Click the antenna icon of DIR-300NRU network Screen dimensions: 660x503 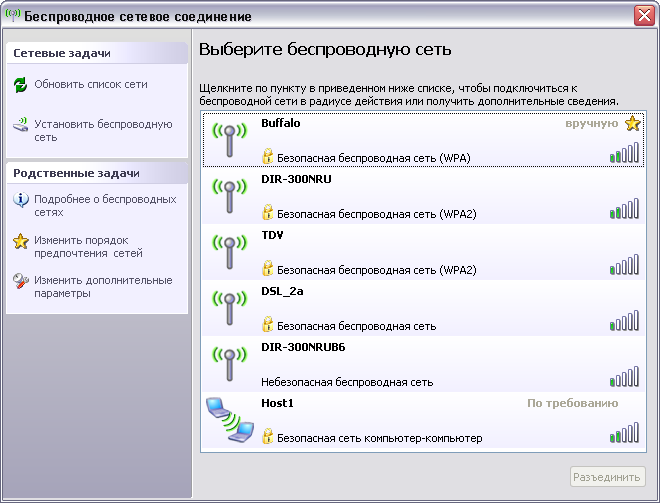[229, 196]
